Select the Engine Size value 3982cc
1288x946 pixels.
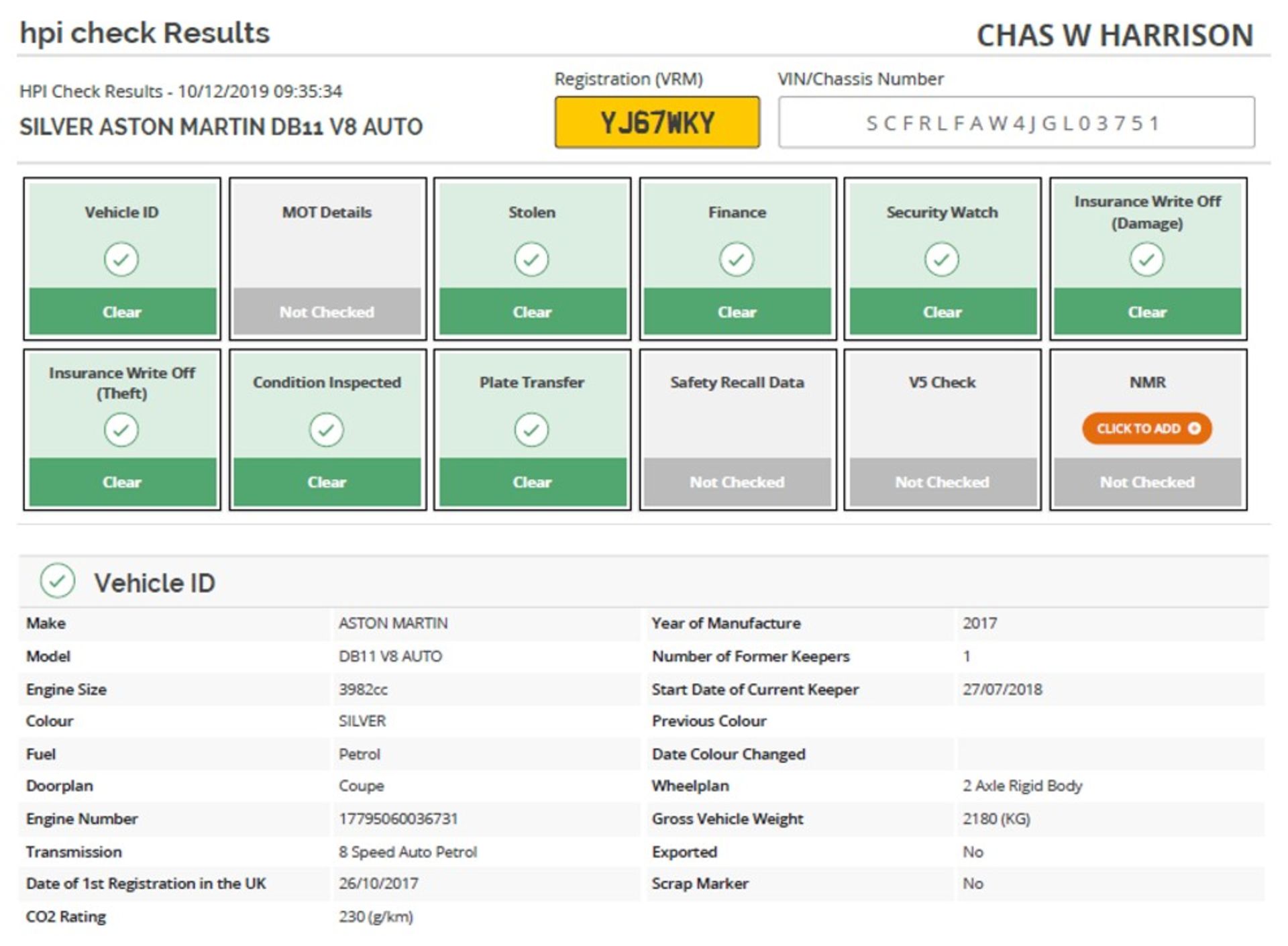[363, 689]
